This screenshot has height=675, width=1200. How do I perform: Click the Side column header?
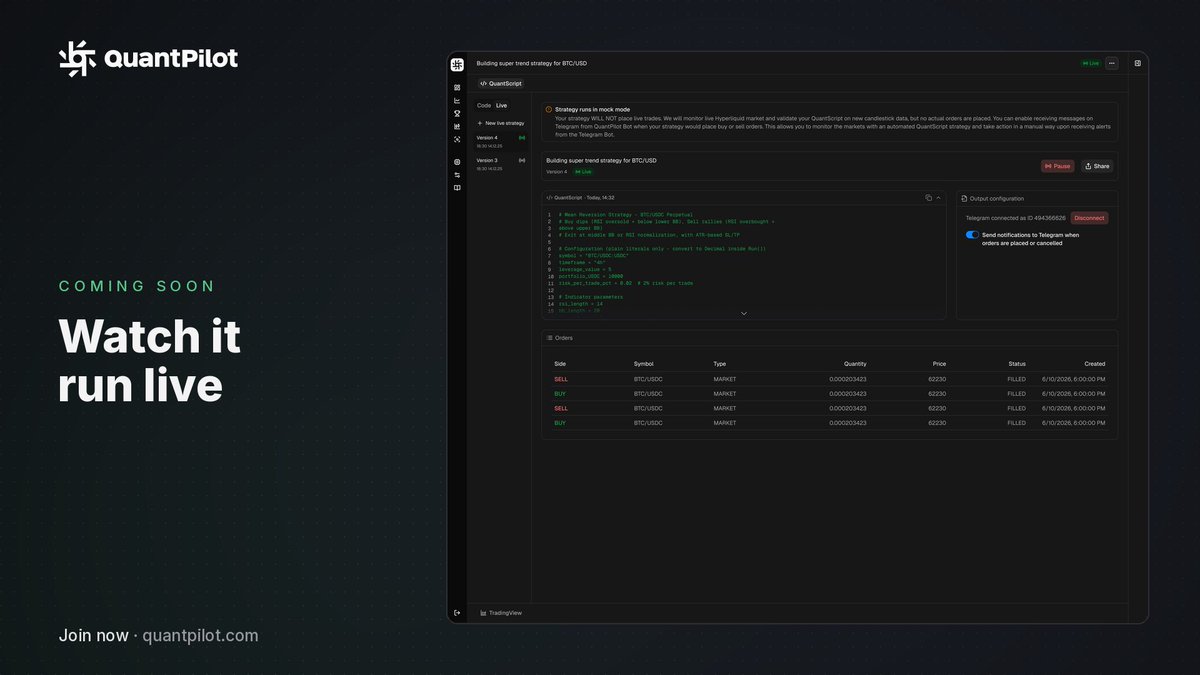point(560,364)
